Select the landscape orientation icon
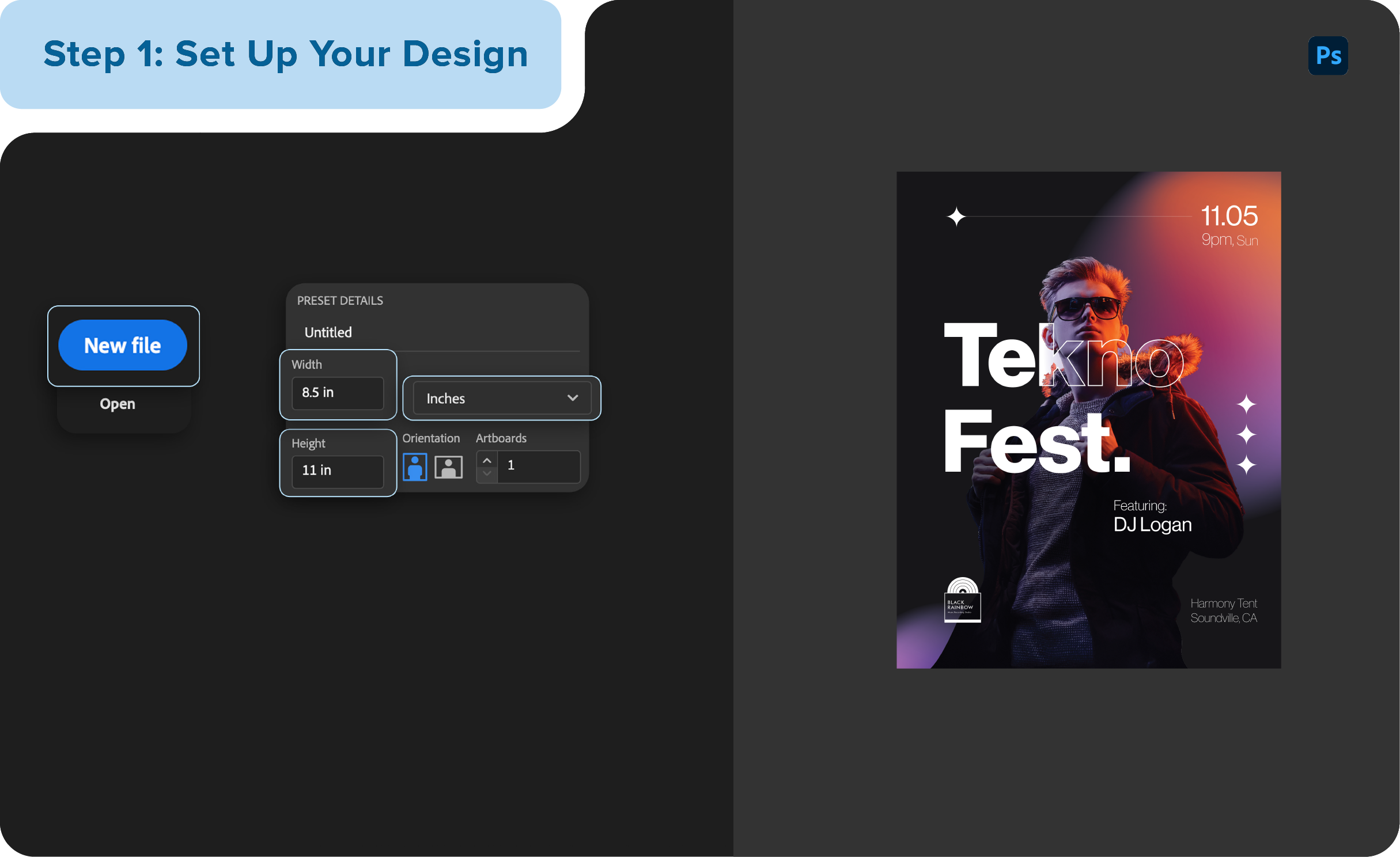 [448, 467]
